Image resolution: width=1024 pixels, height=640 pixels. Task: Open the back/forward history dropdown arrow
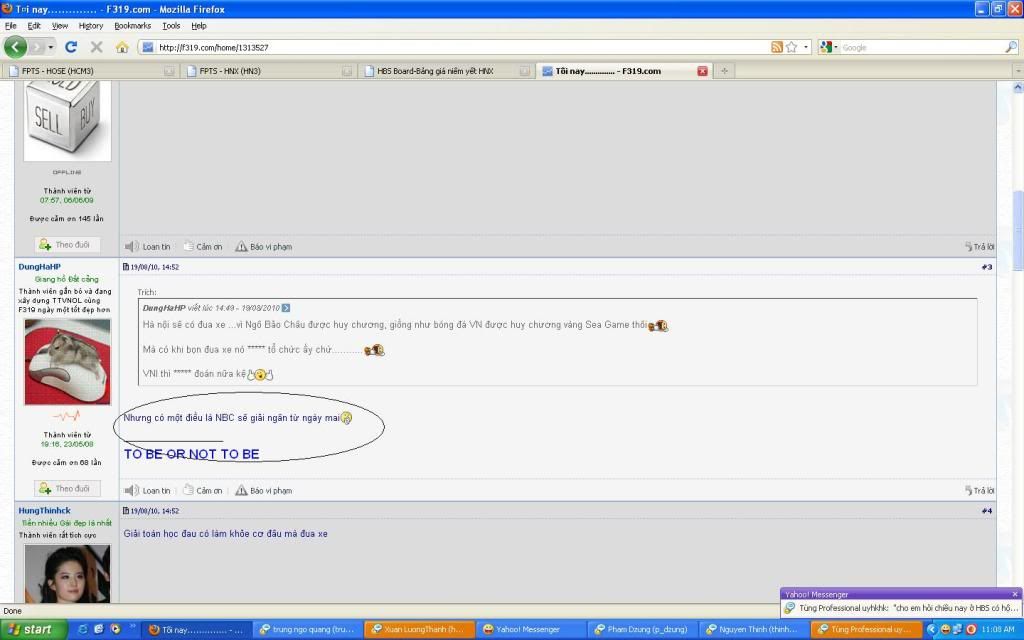click(x=50, y=47)
